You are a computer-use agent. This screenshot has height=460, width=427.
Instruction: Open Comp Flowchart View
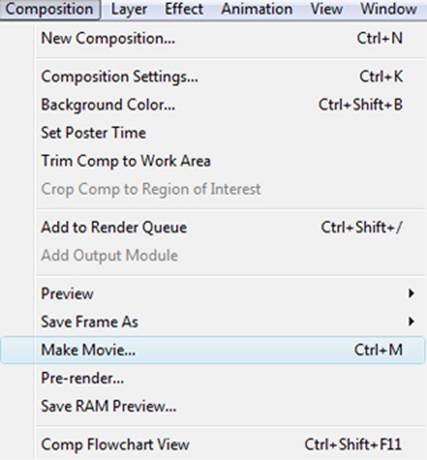click(x=213, y=444)
